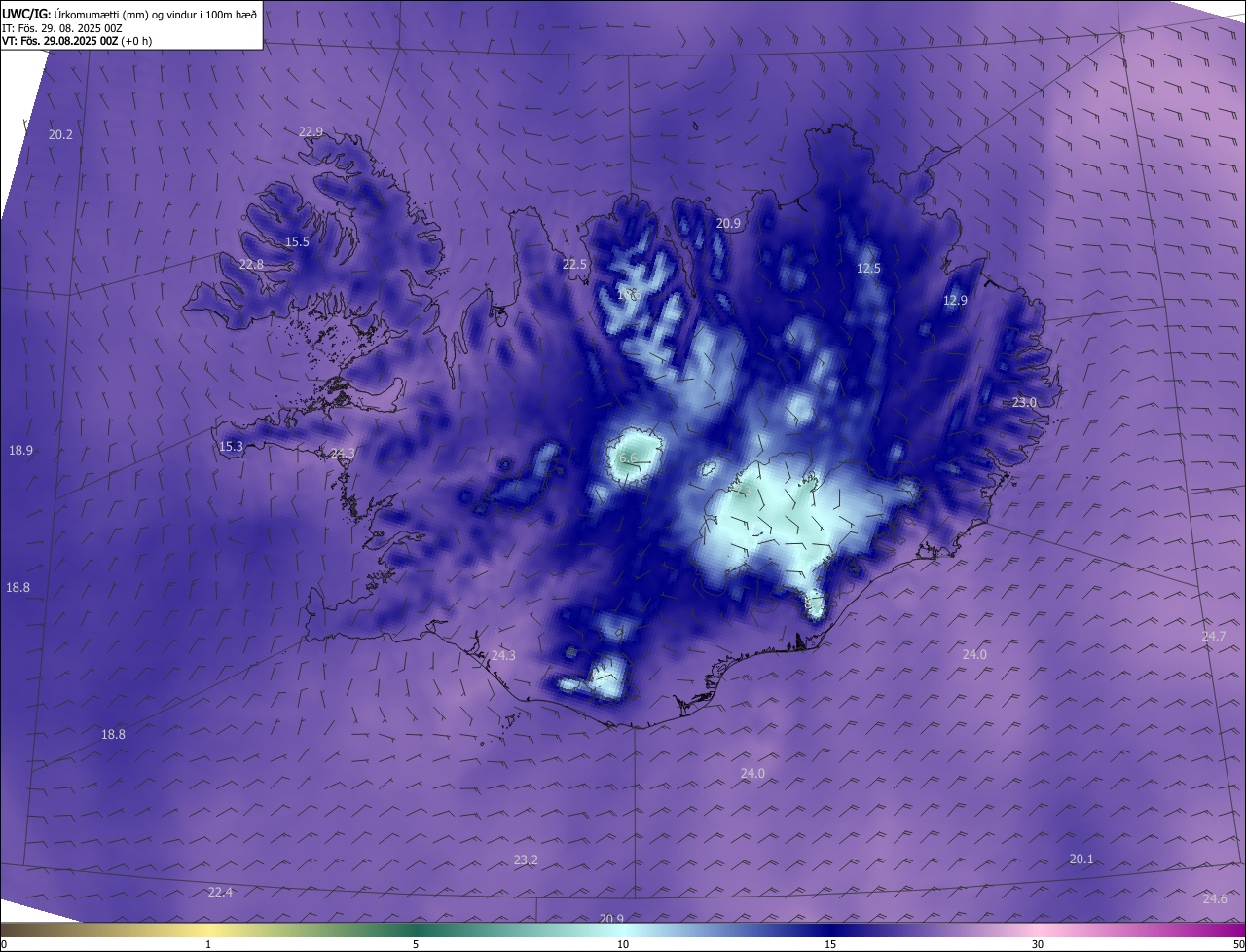Click the 24.7 value label
Viewport: 1246px width, 952px height.
point(1213,636)
